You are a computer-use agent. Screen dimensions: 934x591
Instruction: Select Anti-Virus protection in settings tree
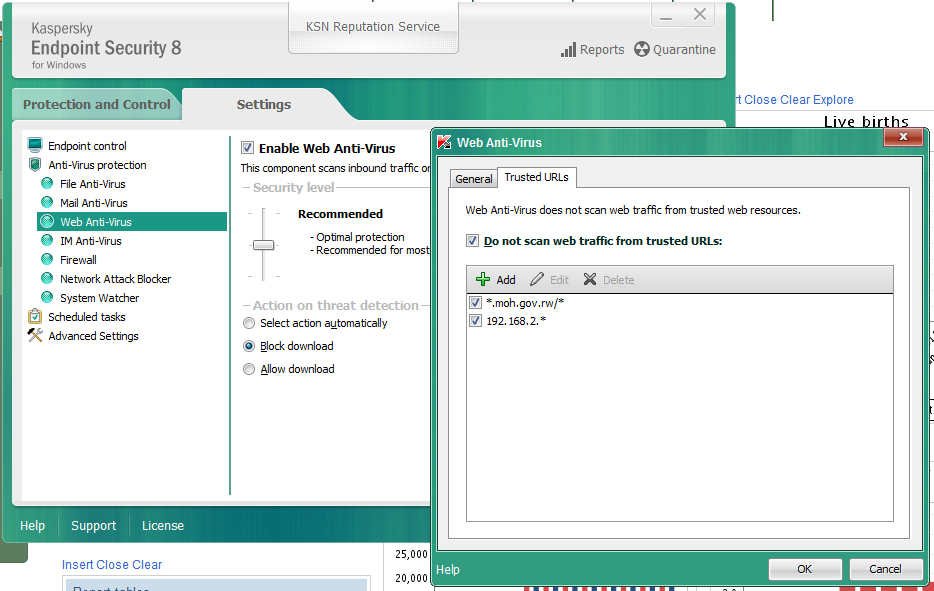(98, 164)
